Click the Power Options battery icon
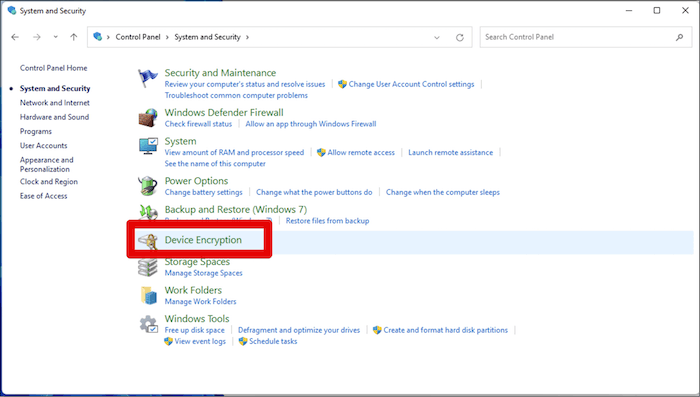This screenshot has height=397, width=700. pos(148,186)
